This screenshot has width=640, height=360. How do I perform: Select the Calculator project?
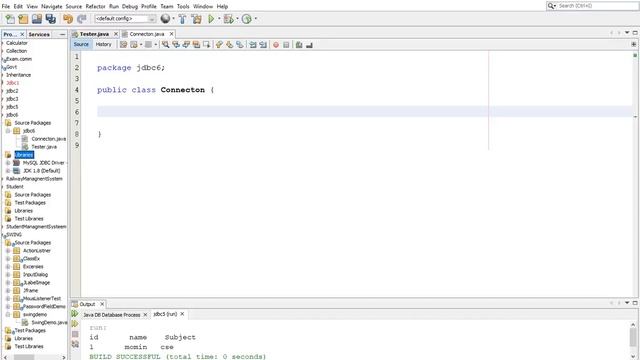(x=16, y=43)
